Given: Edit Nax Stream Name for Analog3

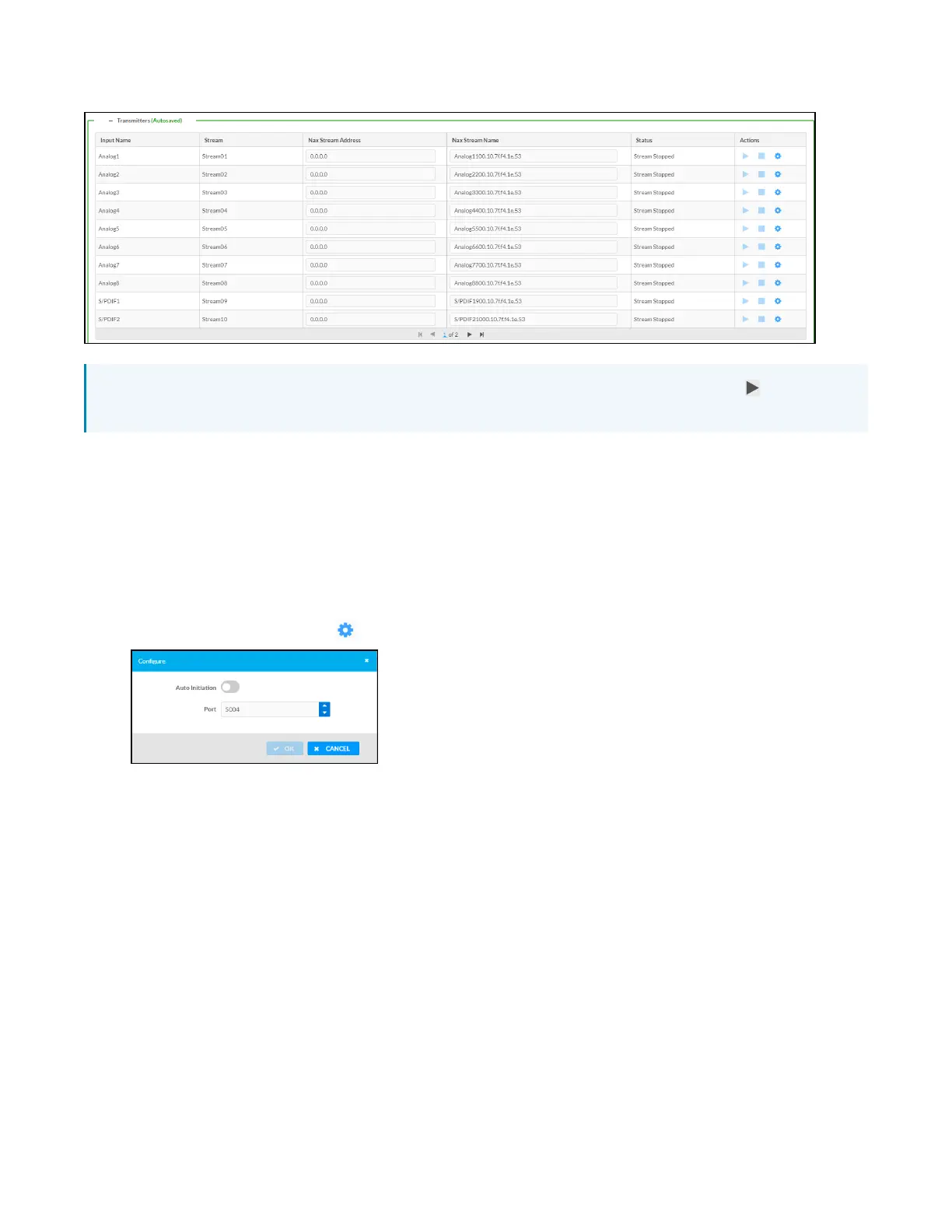Looking at the screenshot, I should [x=534, y=192].
